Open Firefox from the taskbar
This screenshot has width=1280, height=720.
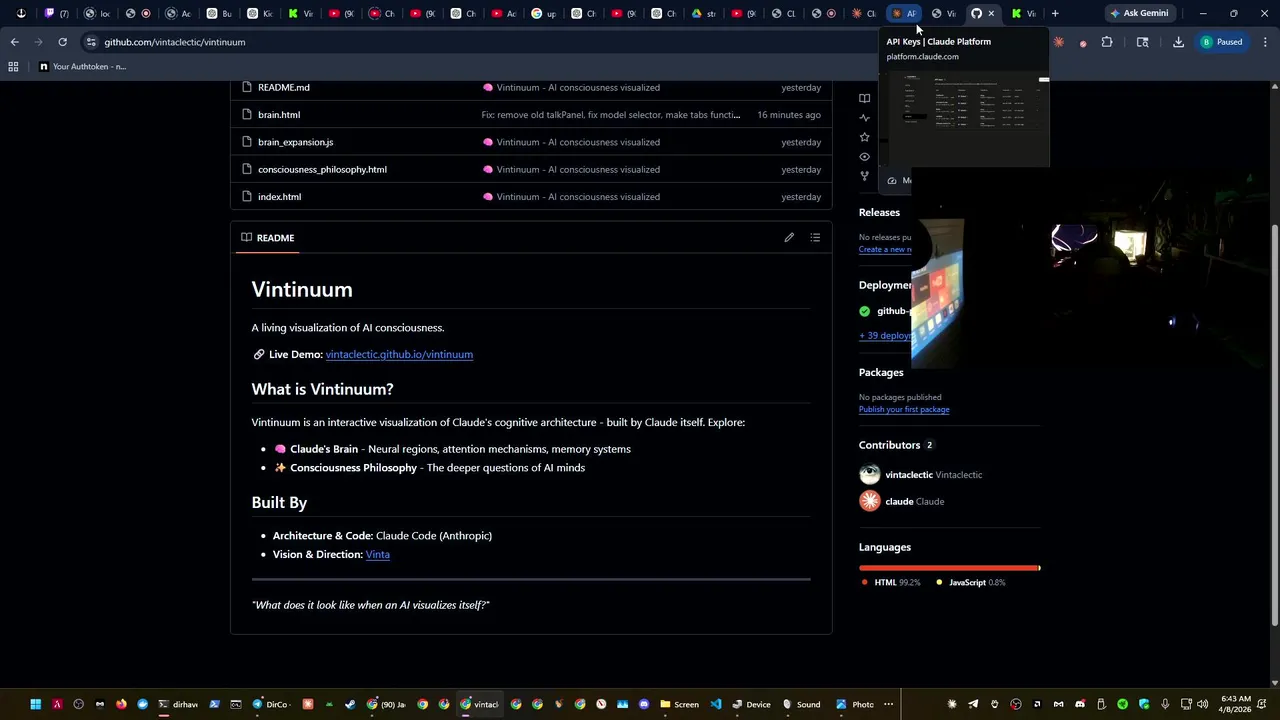(x=121, y=704)
